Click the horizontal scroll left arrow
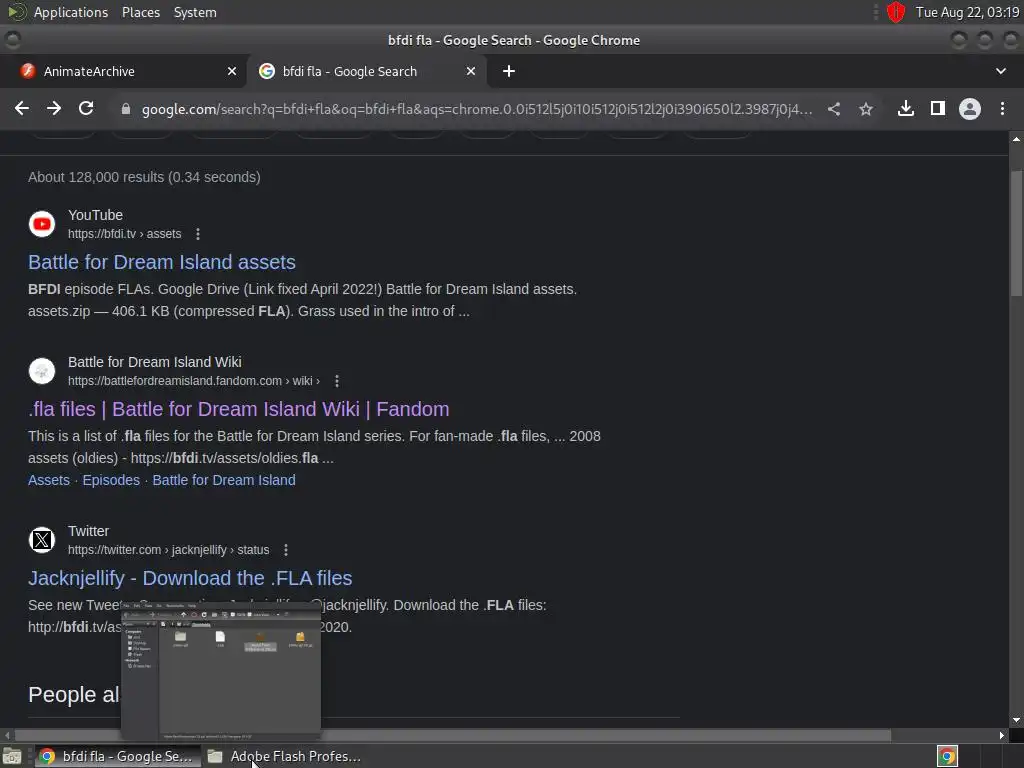Viewport: 1024px width, 768px height. (x=7, y=735)
